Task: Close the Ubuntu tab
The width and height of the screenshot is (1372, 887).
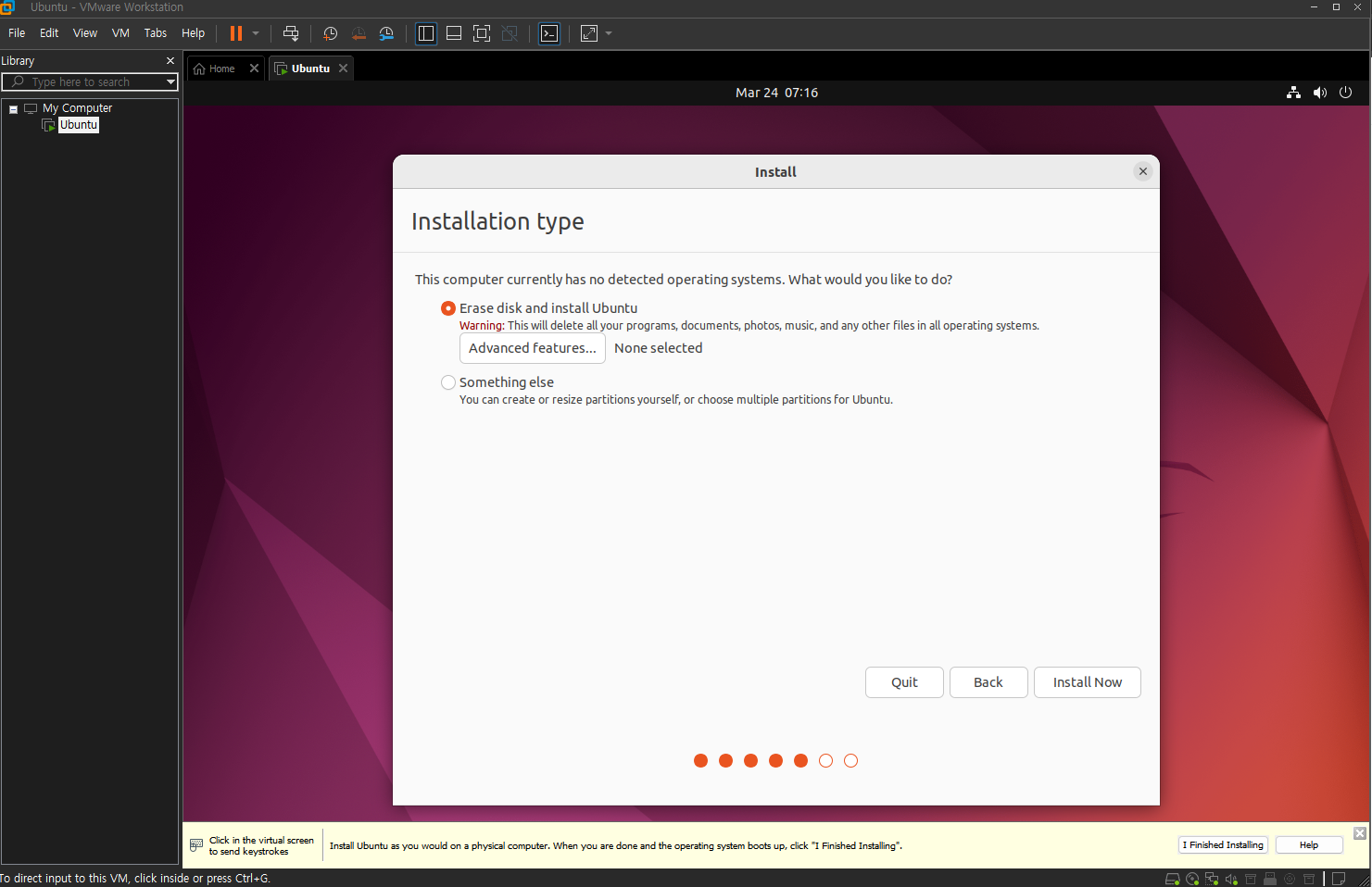Action: click(344, 69)
